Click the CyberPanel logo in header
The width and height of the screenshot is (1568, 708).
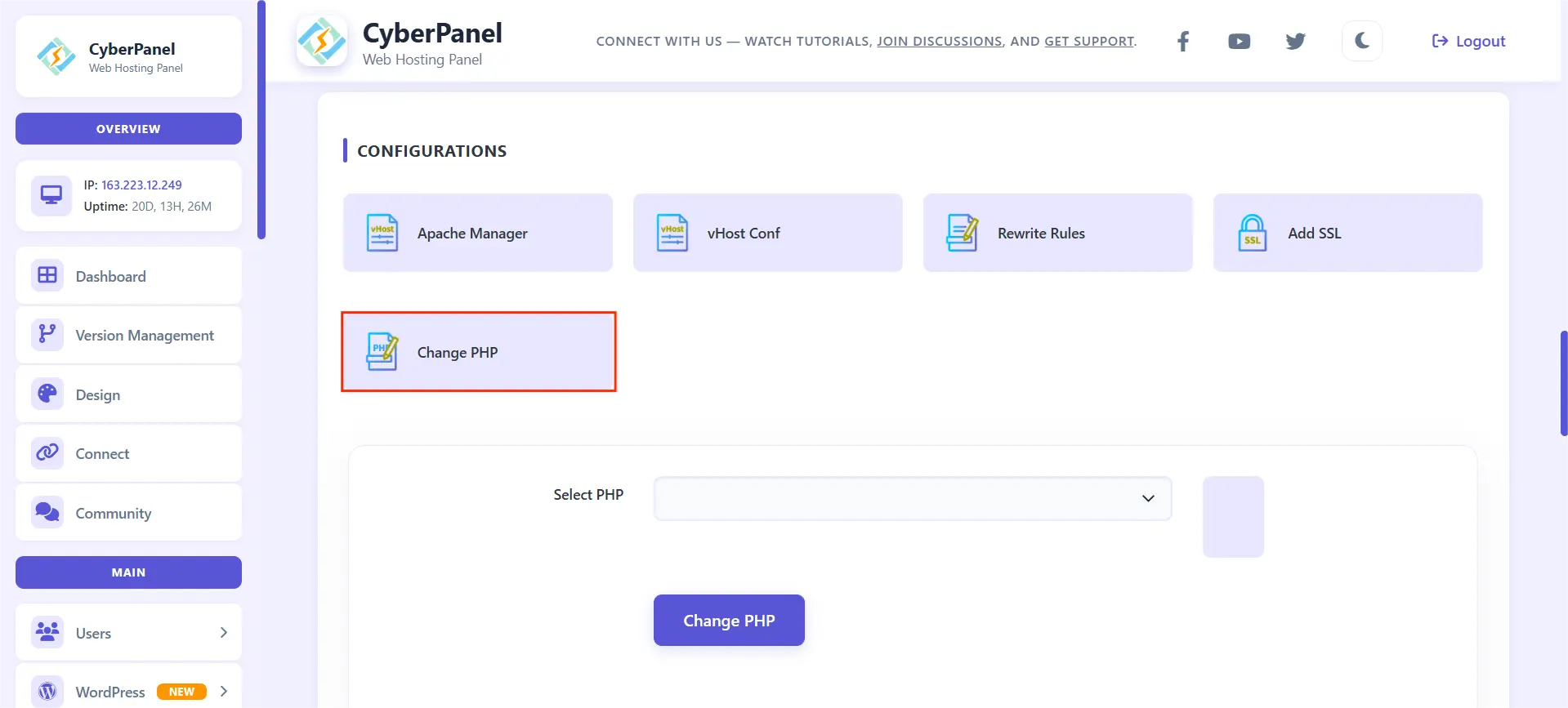click(322, 41)
